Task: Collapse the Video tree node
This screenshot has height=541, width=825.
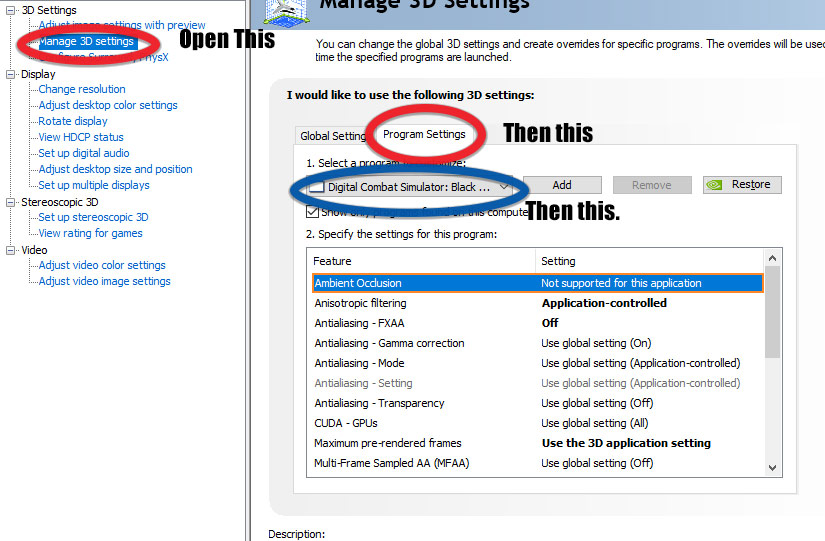Action: 10,250
